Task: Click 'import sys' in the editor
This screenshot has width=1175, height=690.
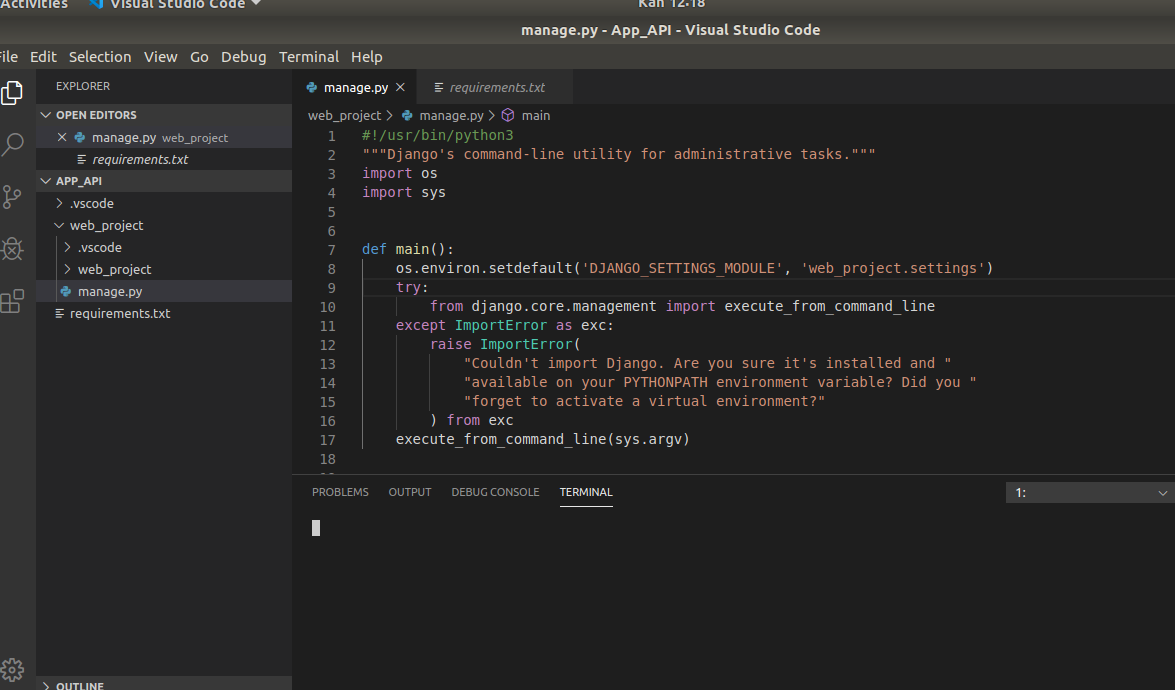Action: 404,192
